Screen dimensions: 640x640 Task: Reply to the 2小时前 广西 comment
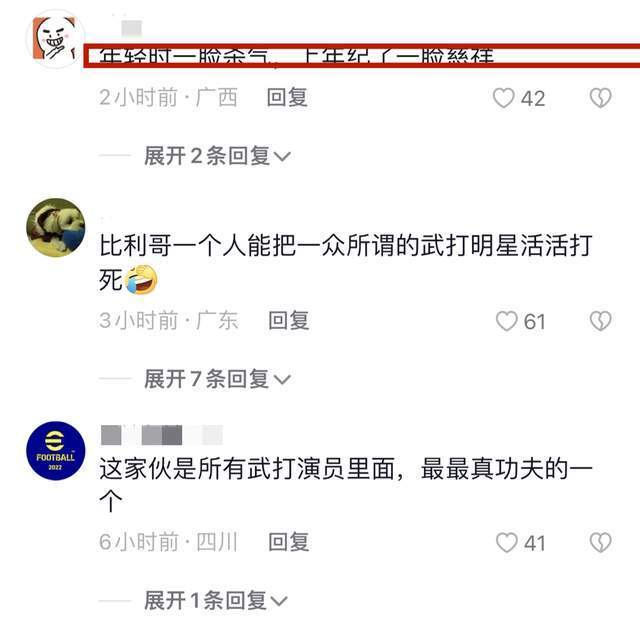pos(287,98)
